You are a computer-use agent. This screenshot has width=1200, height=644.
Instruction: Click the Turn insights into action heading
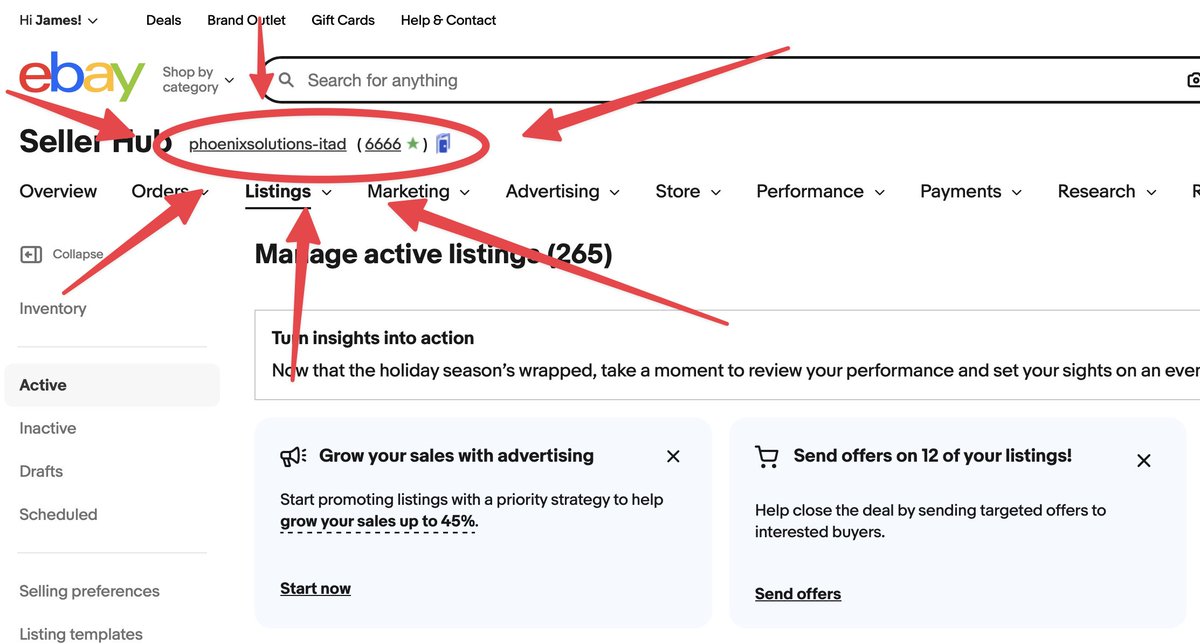[373, 338]
